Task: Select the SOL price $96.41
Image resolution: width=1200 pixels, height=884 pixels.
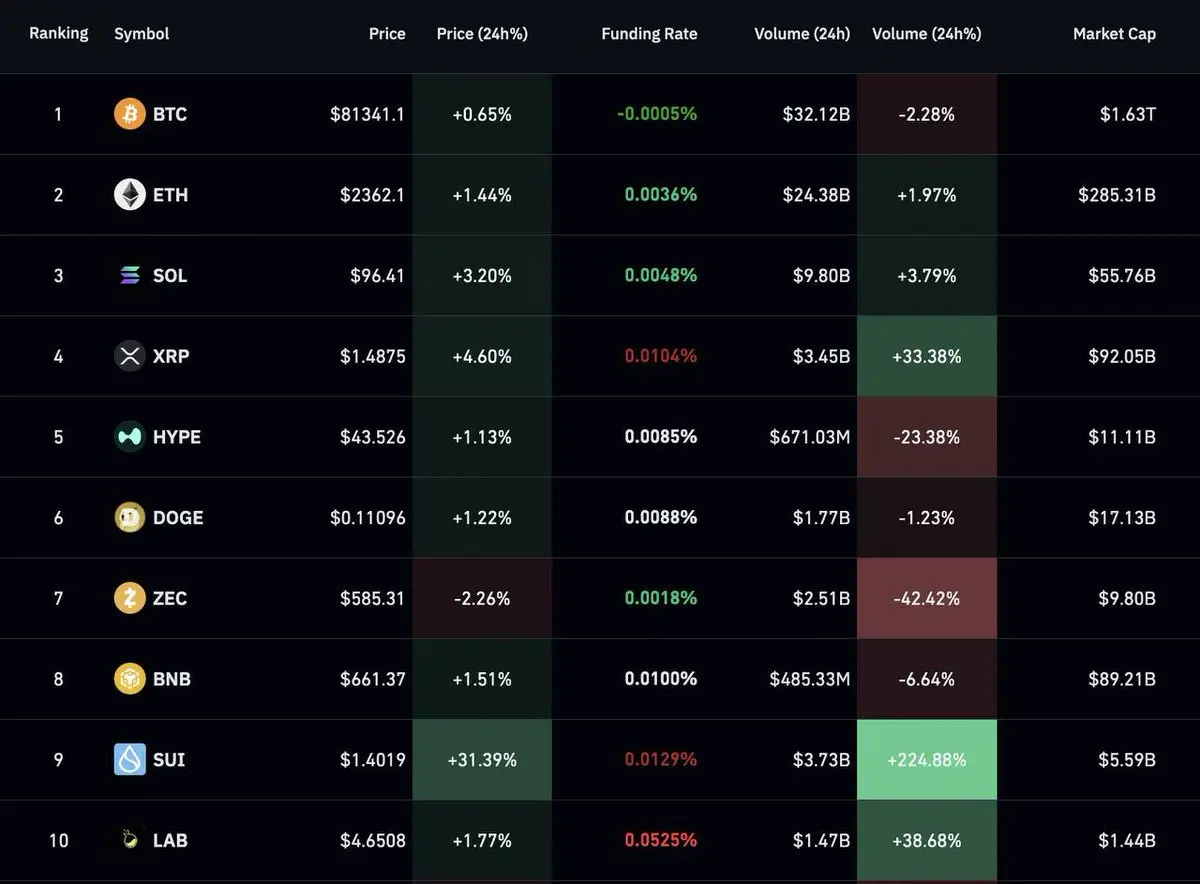Action: pos(378,275)
